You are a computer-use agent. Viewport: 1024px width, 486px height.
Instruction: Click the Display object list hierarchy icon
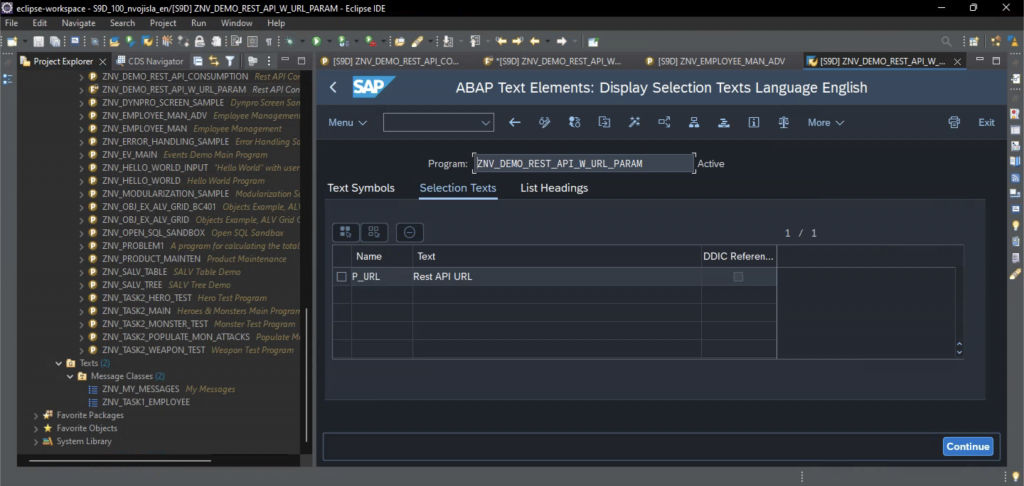[x=694, y=122]
